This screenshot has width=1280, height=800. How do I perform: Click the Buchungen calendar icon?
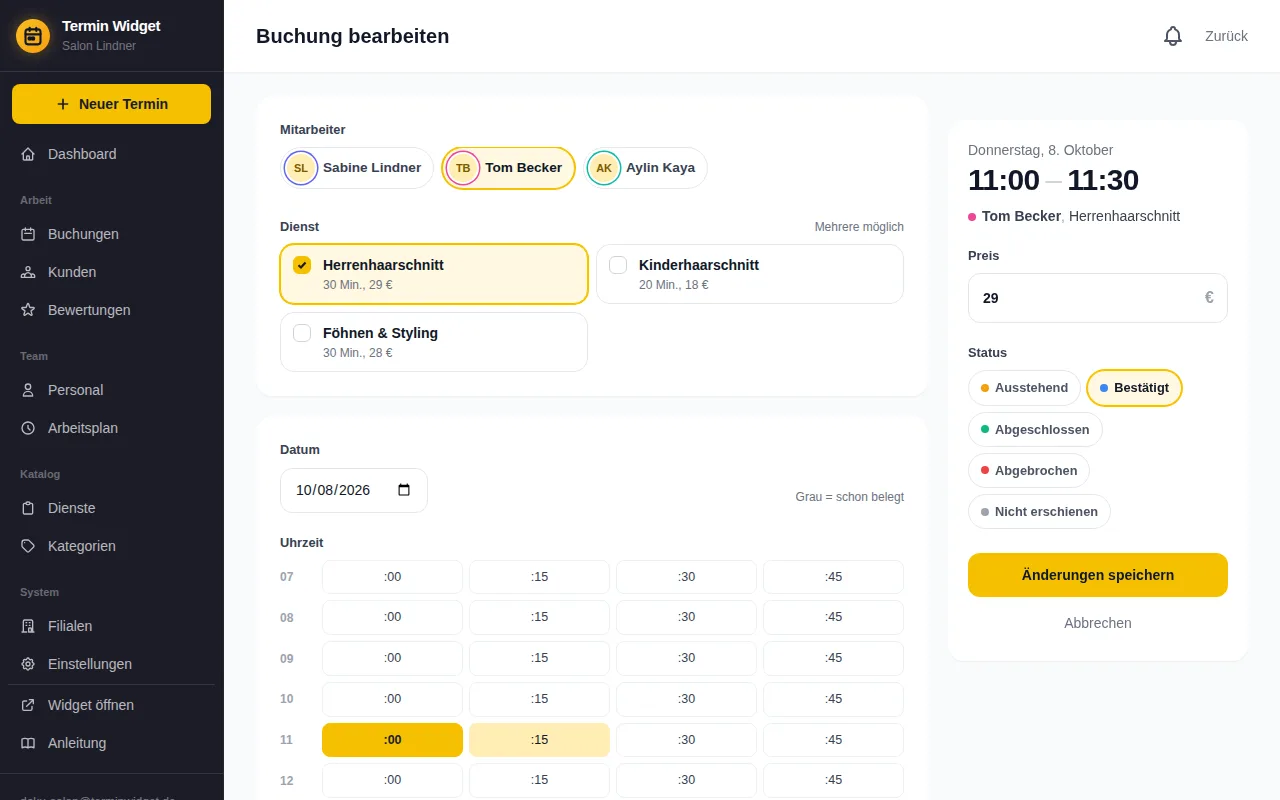[28, 234]
